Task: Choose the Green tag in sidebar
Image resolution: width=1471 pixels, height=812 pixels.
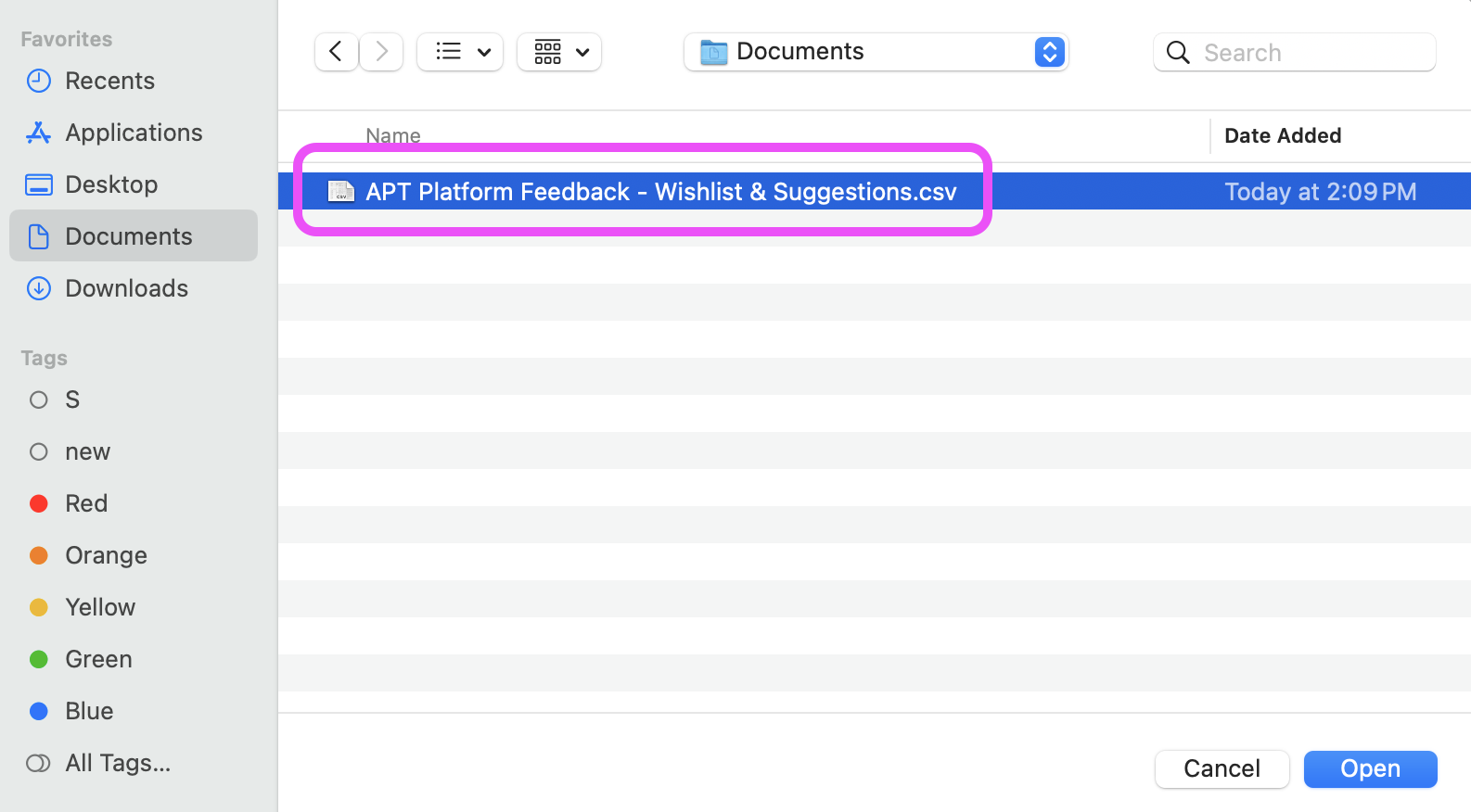Action: (x=98, y=659)
